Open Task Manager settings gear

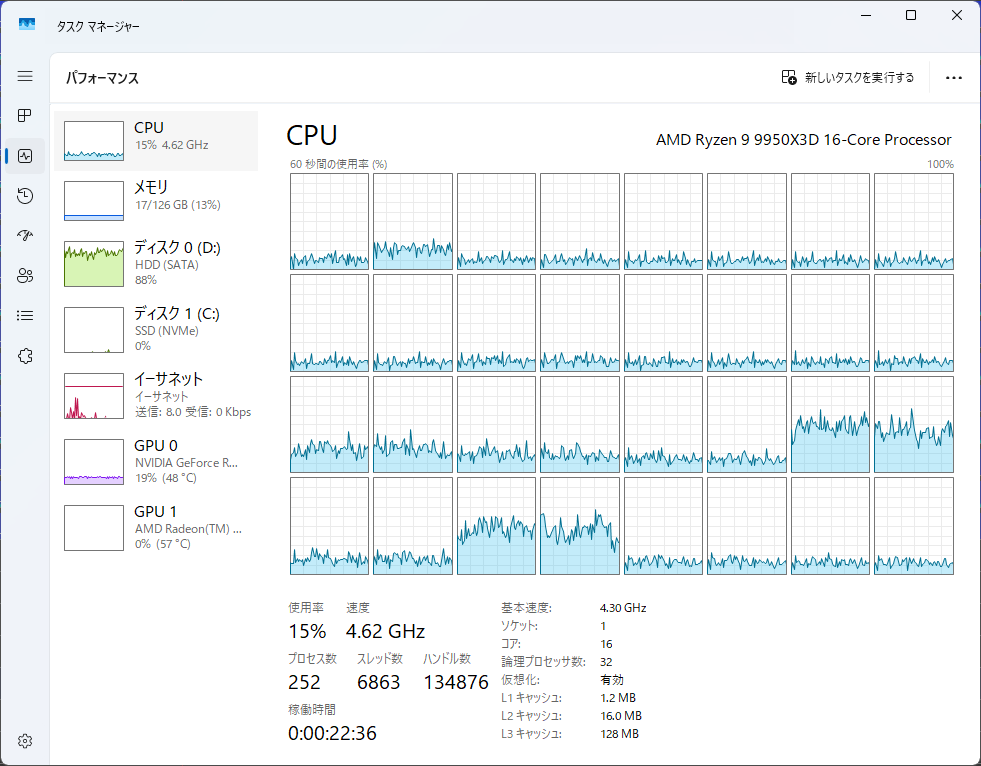[25, 742]
